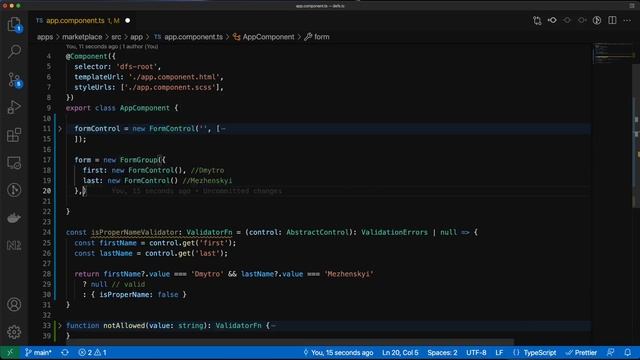Click the toggle file blame icon
The width and height of the screenshot is (640, 360).
(x=552, y=20)
